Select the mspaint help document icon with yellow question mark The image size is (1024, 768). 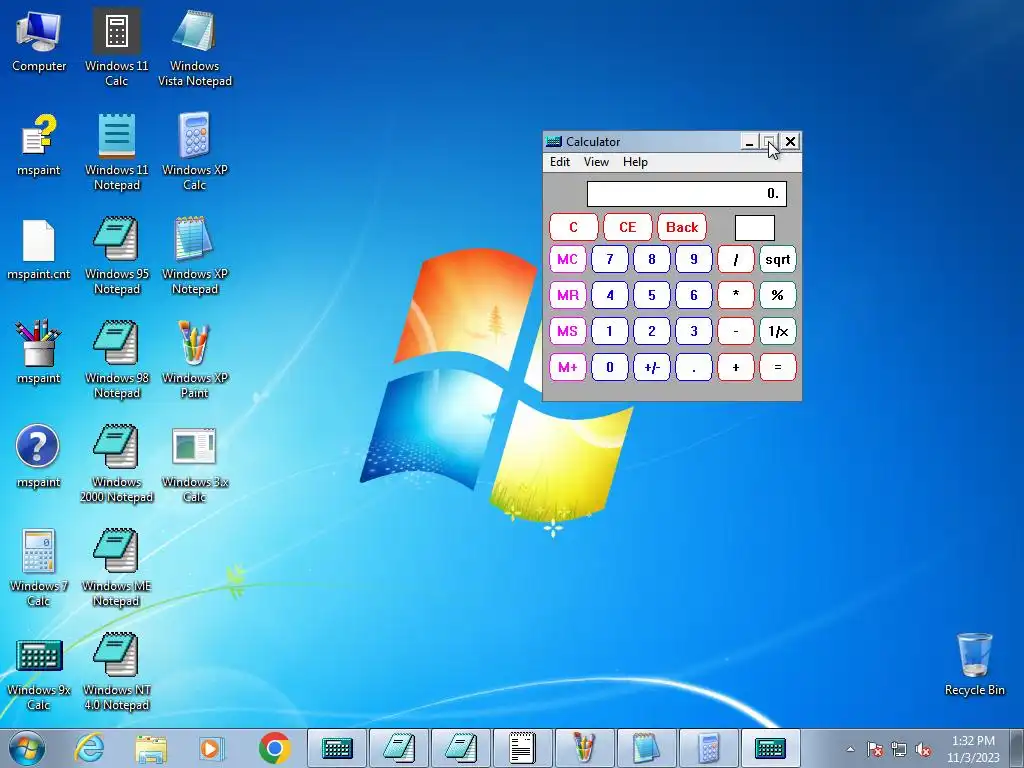point(39,145)
